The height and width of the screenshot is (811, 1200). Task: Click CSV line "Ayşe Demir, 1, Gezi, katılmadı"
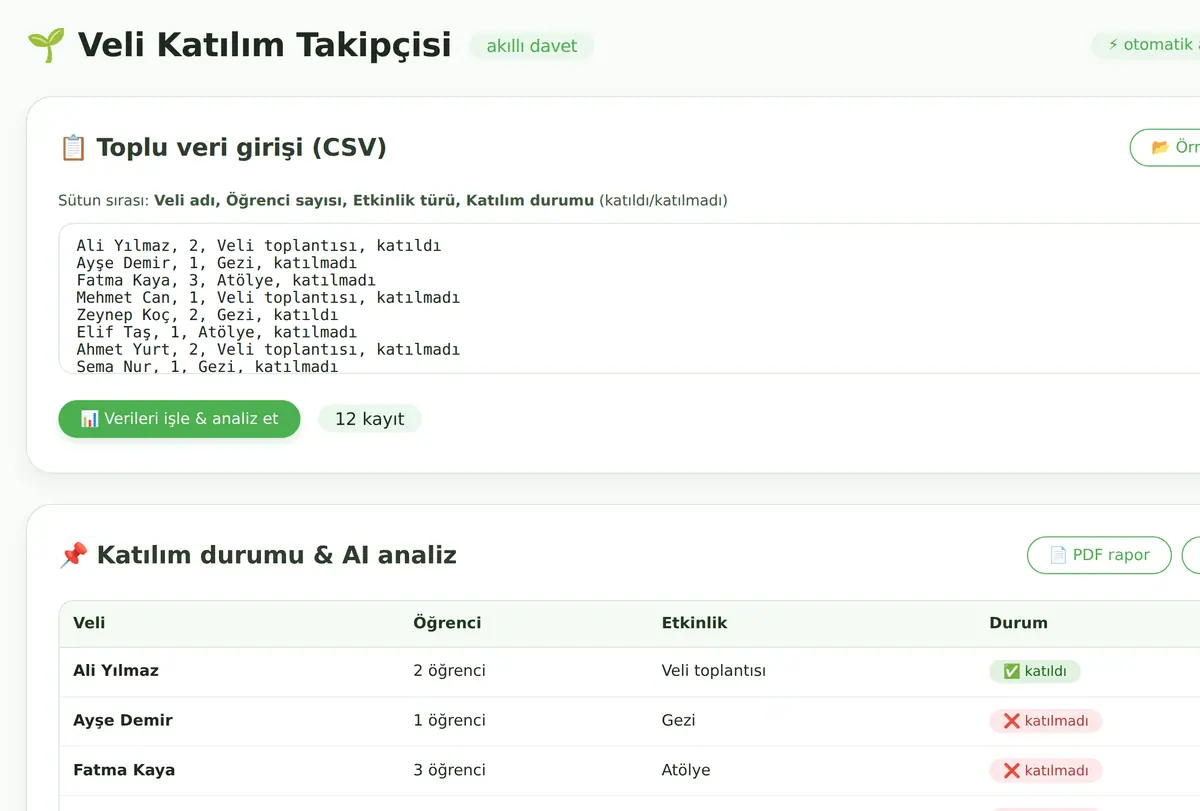[x=216, y=263]
